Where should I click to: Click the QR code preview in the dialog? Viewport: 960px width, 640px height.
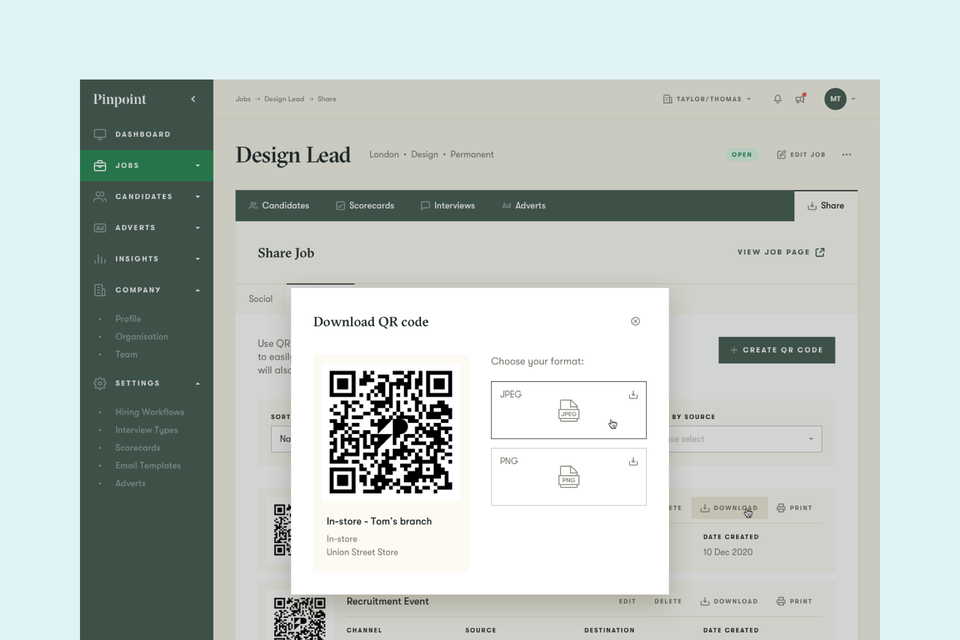[391, 432]
